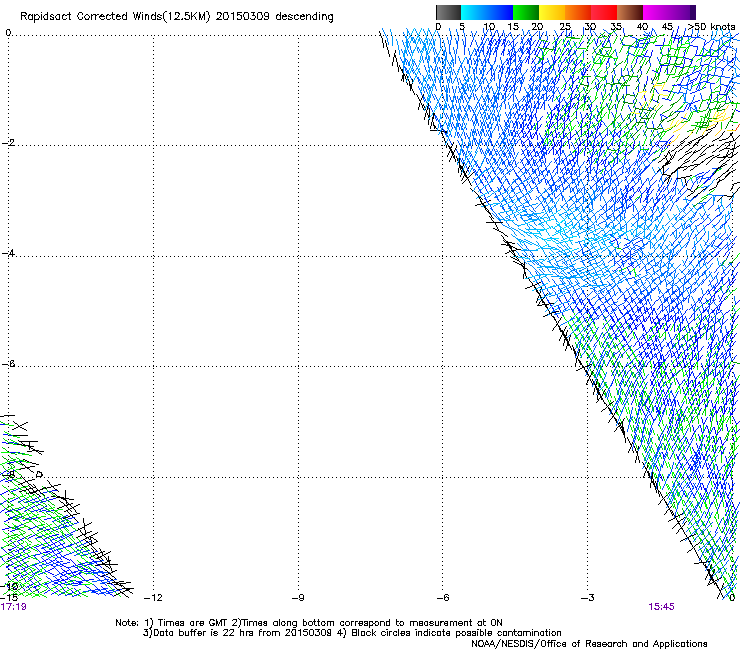Screen dimensions: 740x650
Task: Click the '40' value under the color bar
Action: 642,26
